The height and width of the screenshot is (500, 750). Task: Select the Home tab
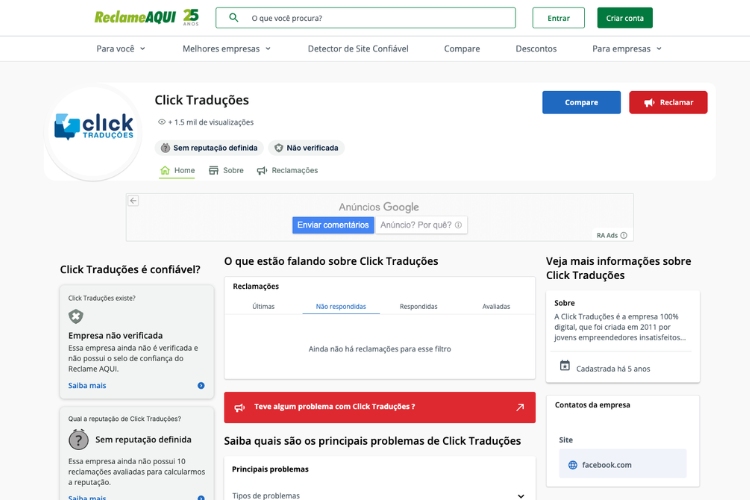(x=177, y=170)
